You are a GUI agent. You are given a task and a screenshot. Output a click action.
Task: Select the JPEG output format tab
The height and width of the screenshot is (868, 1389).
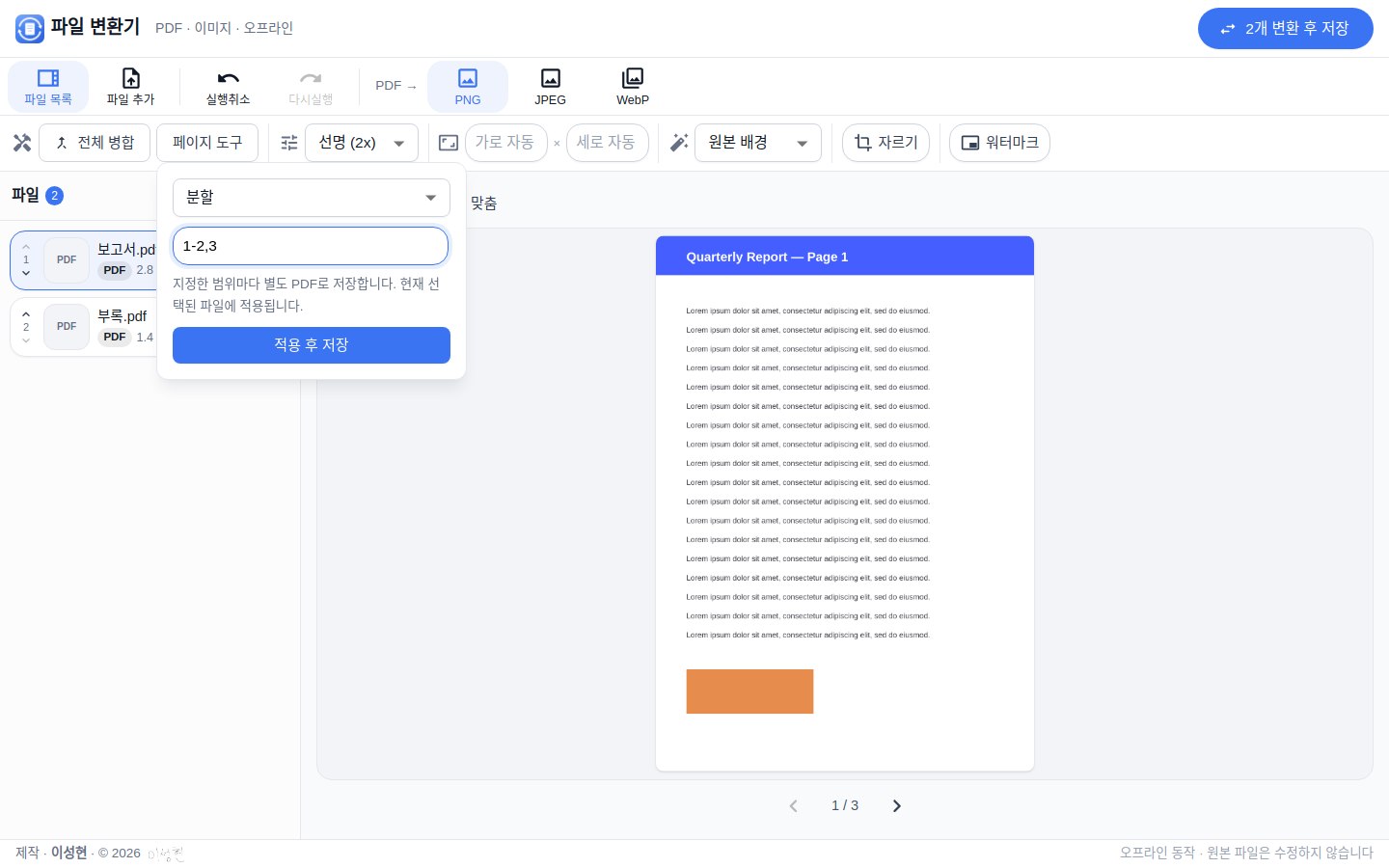tap(550, 87)
